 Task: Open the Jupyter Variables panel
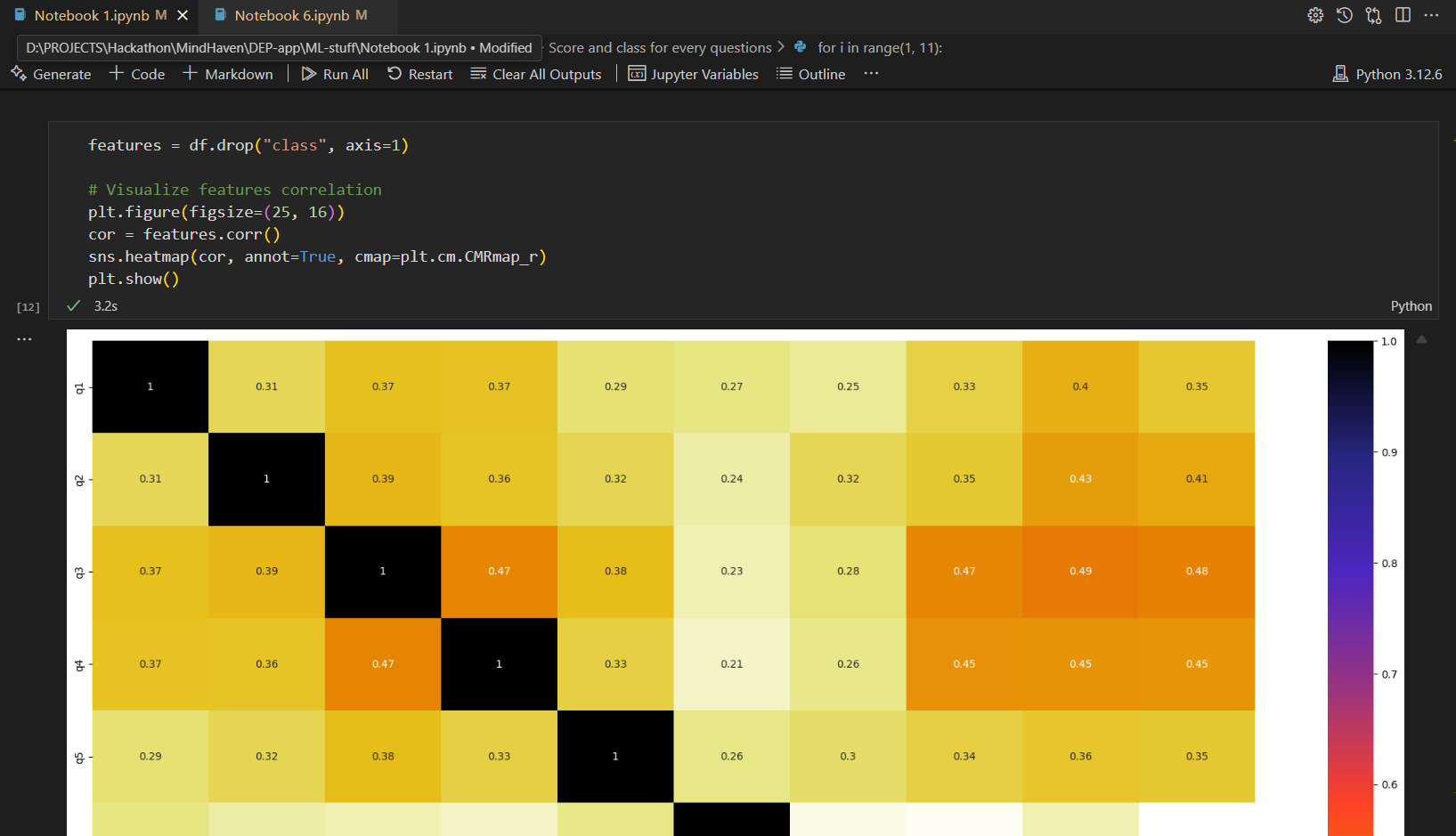pos(694,74)
